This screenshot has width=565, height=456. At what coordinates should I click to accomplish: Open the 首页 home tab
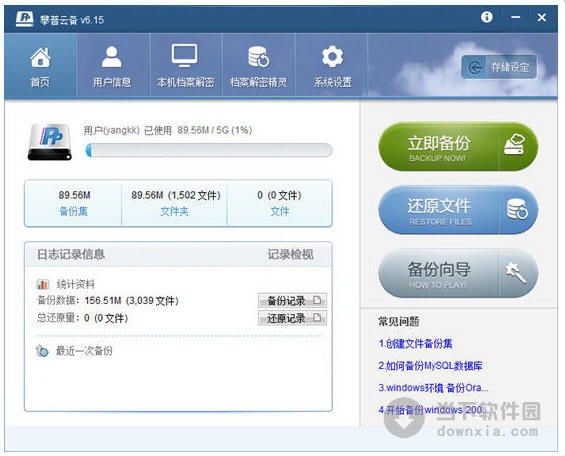click(40, 65)
